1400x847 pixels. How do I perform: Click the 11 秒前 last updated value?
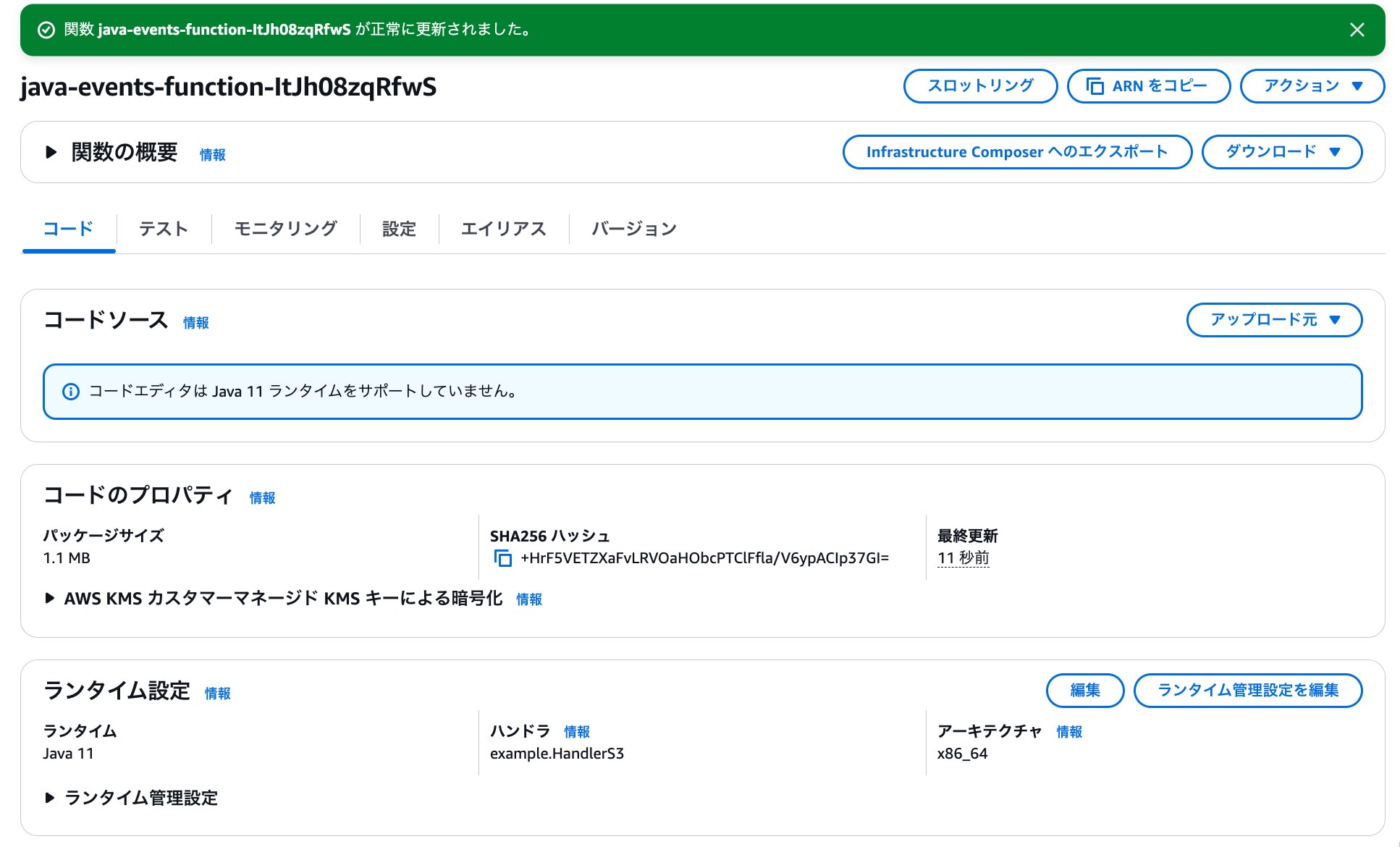click(x=963, y=558)
